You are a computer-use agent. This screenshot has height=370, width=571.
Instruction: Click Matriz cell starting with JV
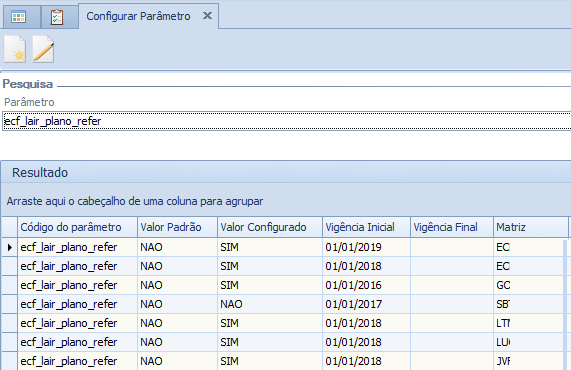pyautogui.click(x=528, y=361)
